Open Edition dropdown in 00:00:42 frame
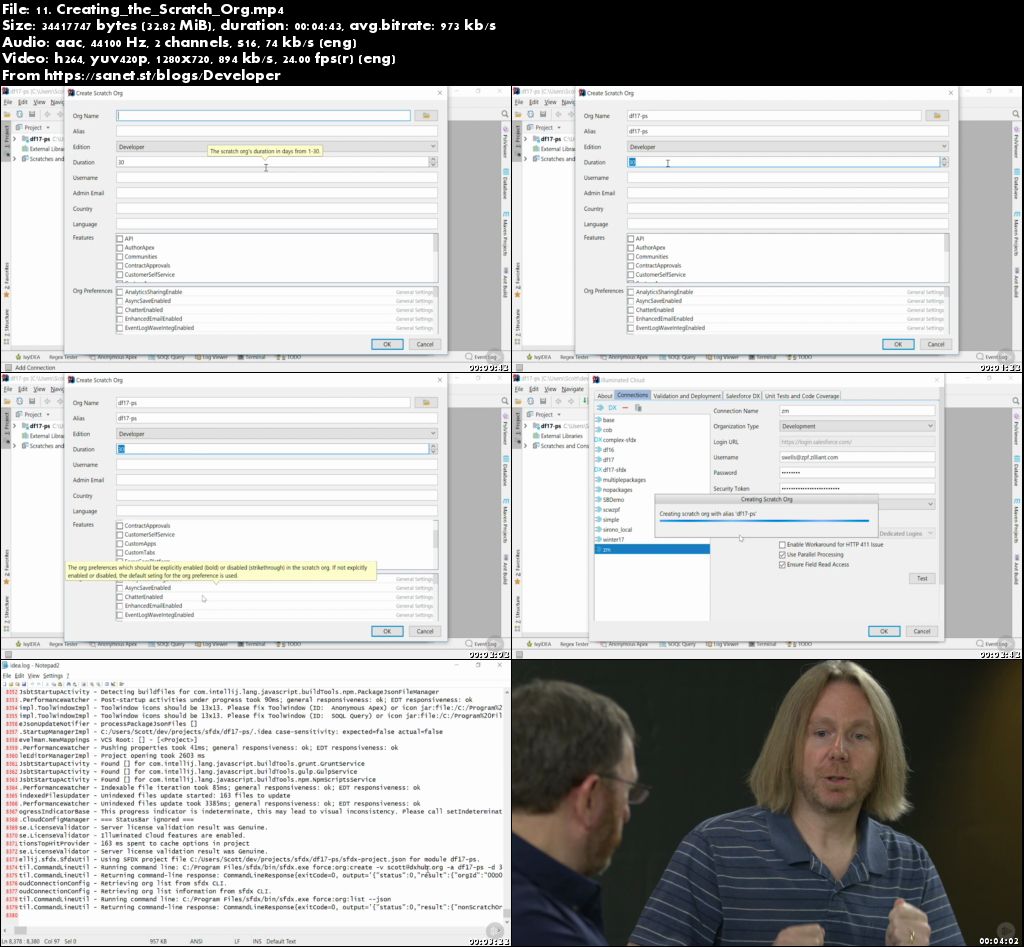Screen dimensions: 1024x947 pos(277,147)
